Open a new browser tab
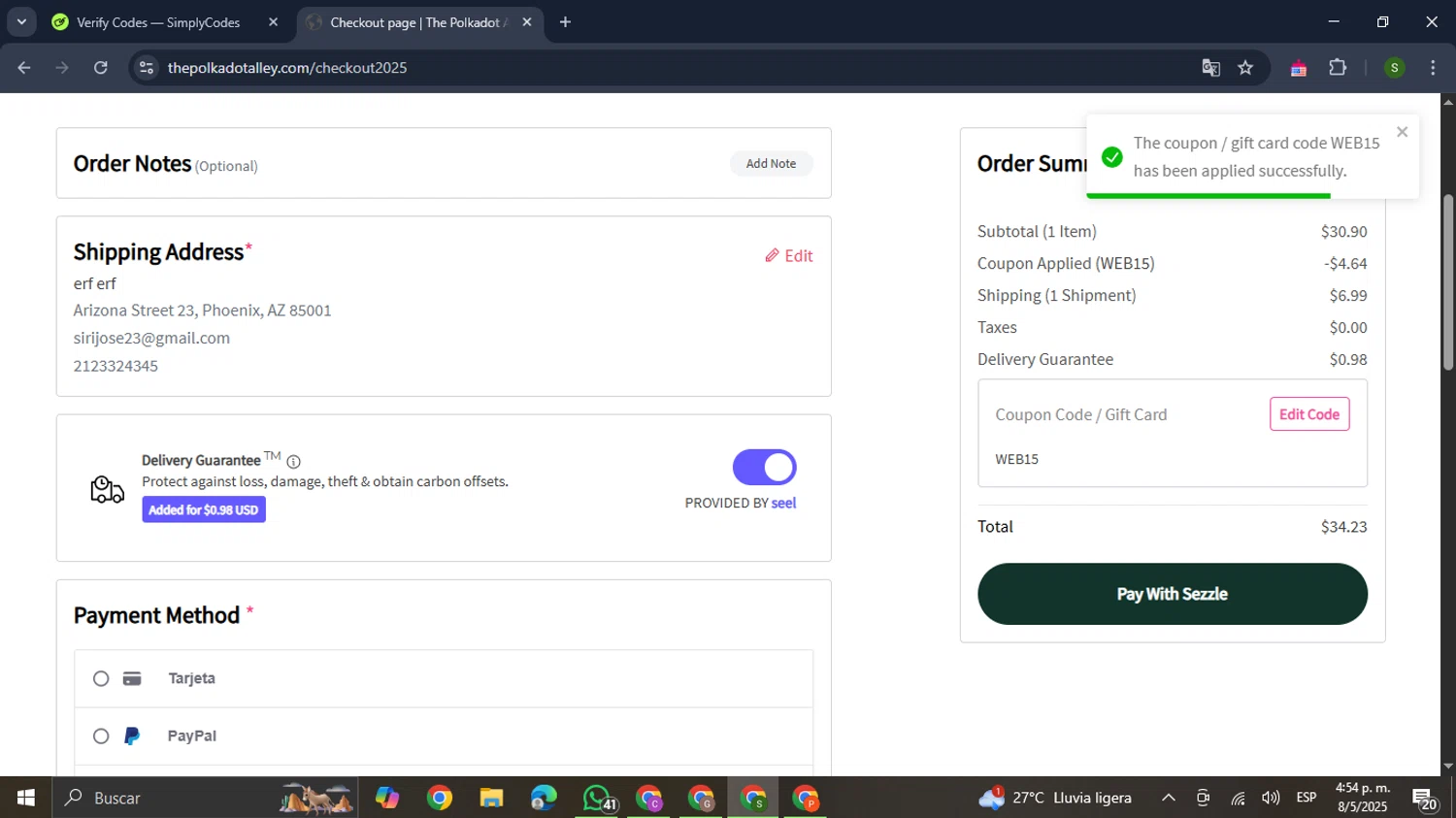The width and height of the screenshot is (1456, 818). coord(565,22)
